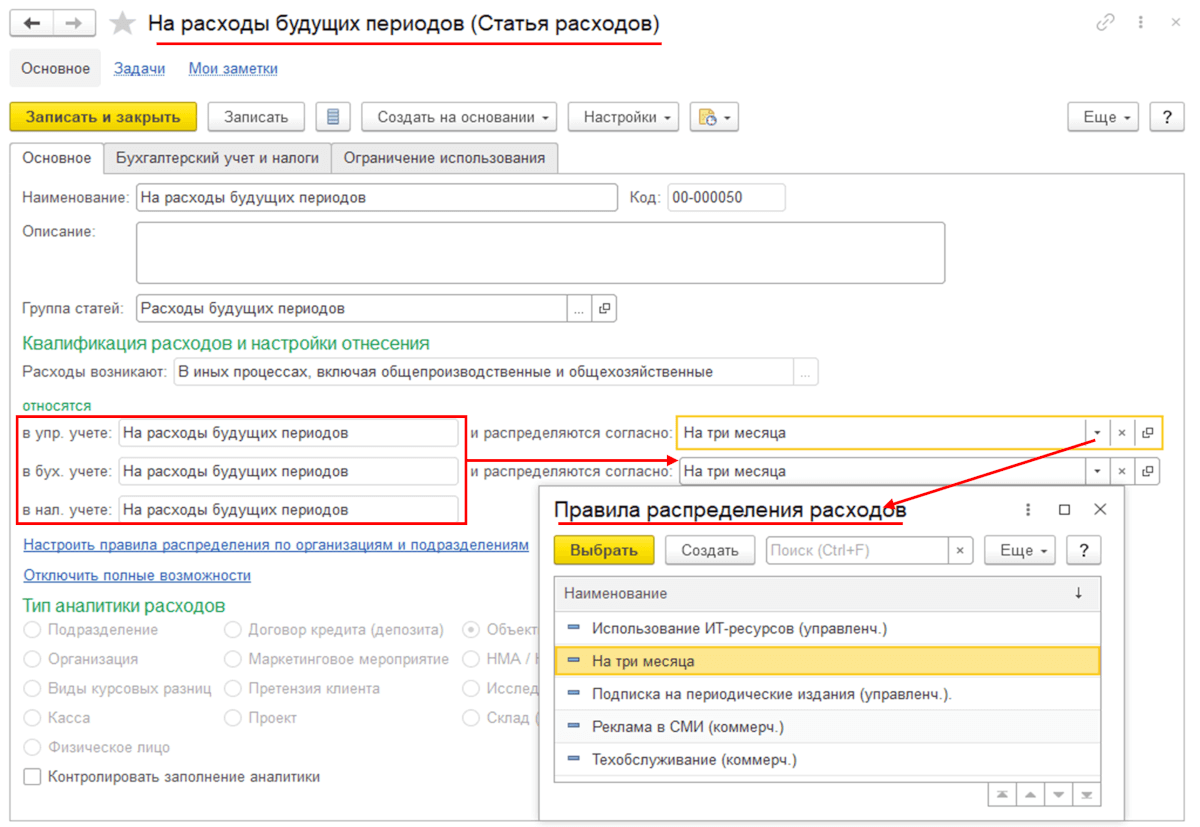Select the Виды курсовых разниц option
The width and height of the screenshot is (1200, 827).
32,688
